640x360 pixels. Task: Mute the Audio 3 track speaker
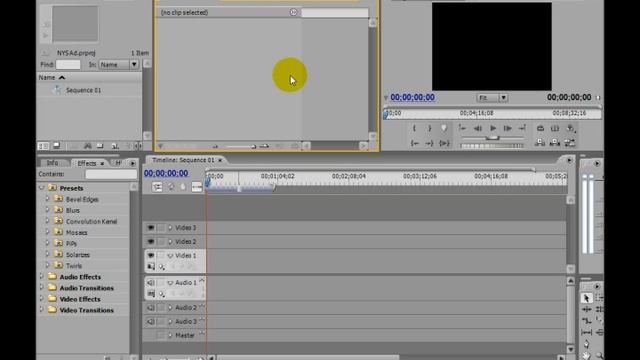[x=151, y=322]
